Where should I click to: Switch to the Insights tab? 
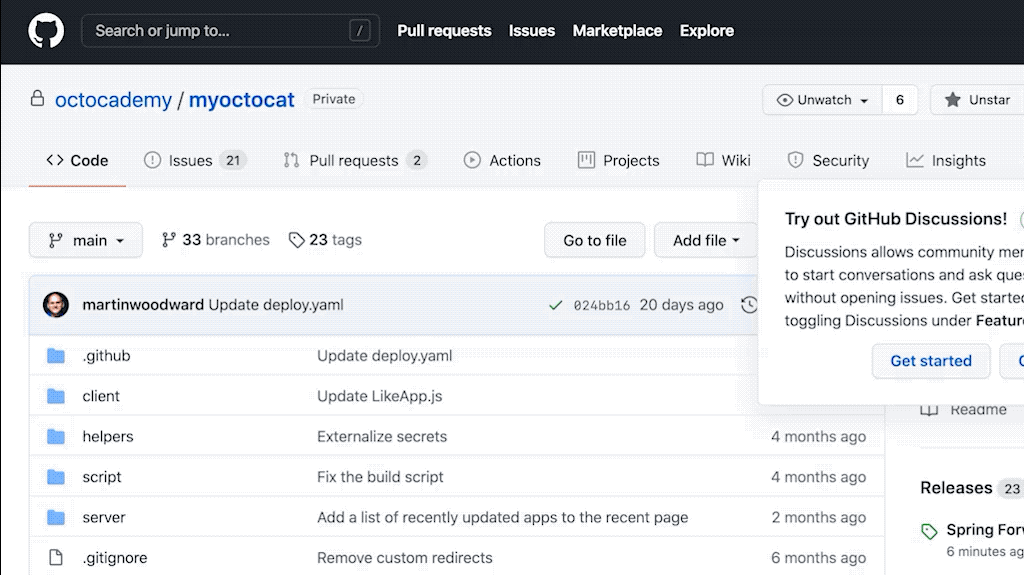click(x=946, y=161)
